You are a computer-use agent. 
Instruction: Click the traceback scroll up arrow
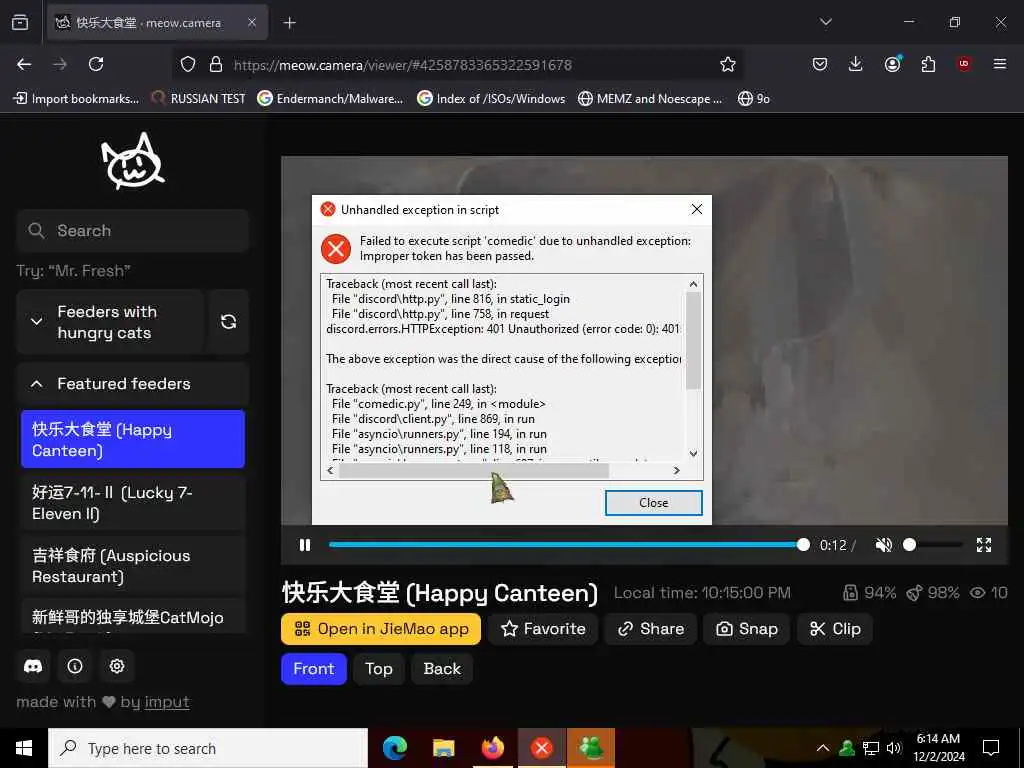[694, 284]
